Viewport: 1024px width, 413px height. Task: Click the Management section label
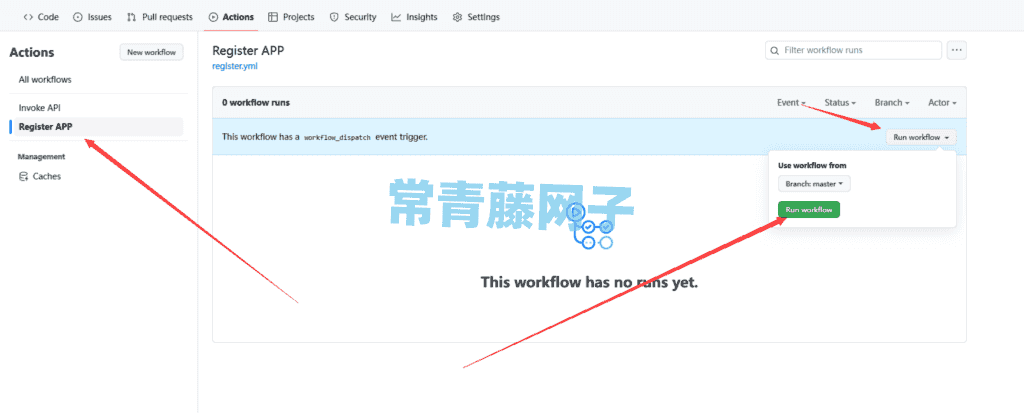click(x=41, y=157)
